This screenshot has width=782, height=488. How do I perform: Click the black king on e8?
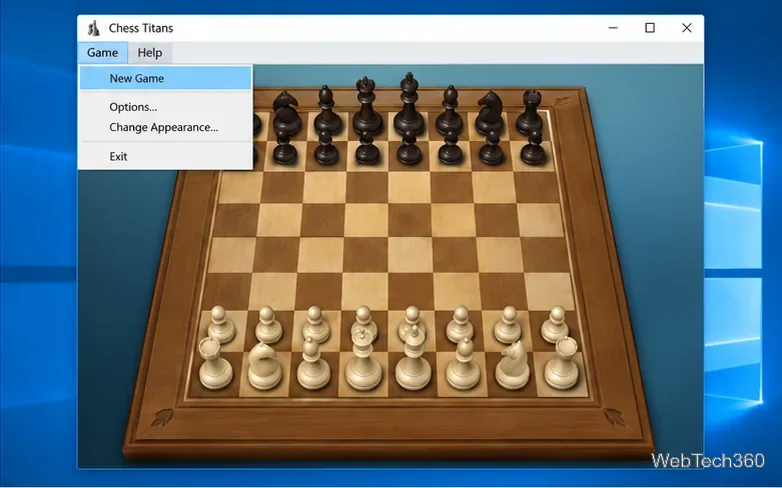[x=408, y=104]
